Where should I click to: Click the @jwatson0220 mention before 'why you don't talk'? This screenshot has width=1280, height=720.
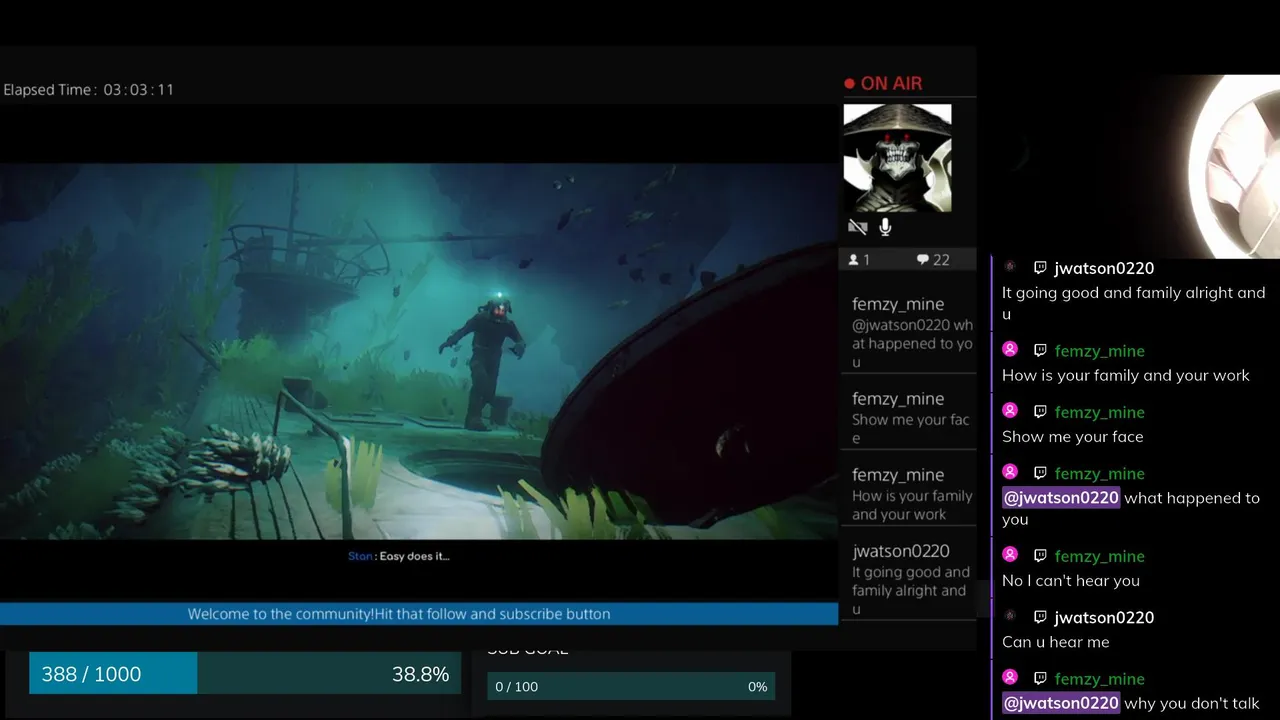click(1061, 703)
